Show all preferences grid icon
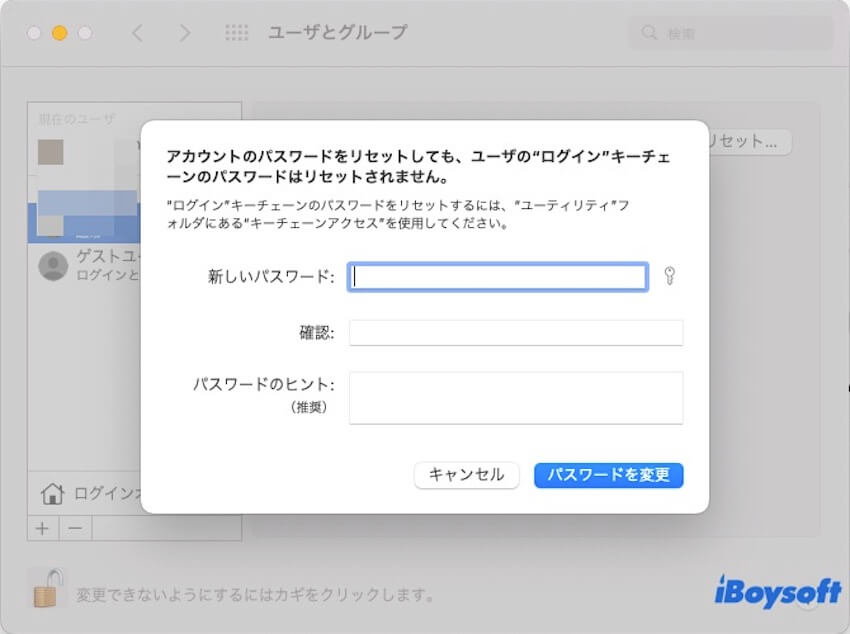This screenshot has height=634, width=850. (x=236, y=33)
